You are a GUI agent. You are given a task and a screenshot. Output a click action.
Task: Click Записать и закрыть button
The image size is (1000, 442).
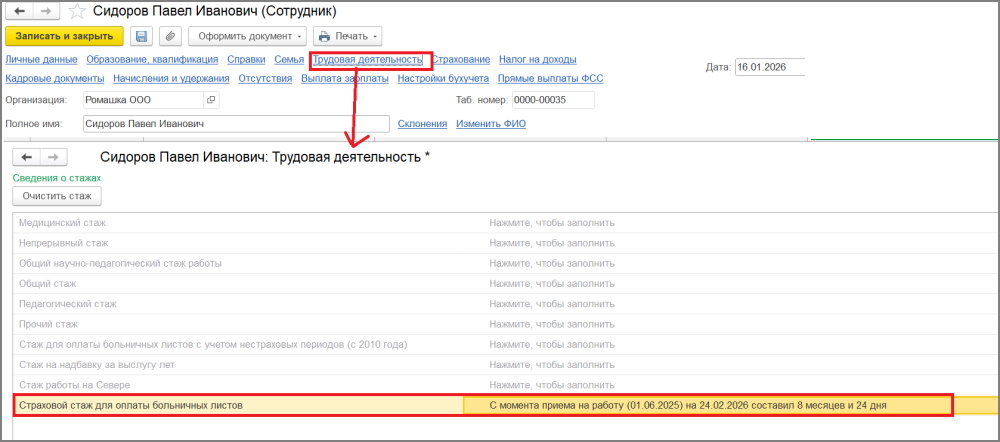65,37
